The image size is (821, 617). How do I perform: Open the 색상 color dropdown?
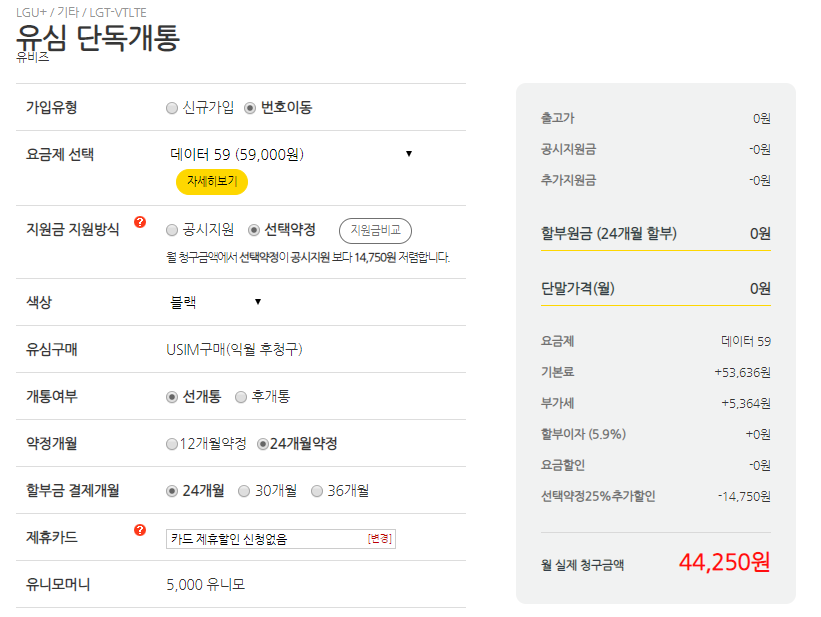[x=215, y=301]
